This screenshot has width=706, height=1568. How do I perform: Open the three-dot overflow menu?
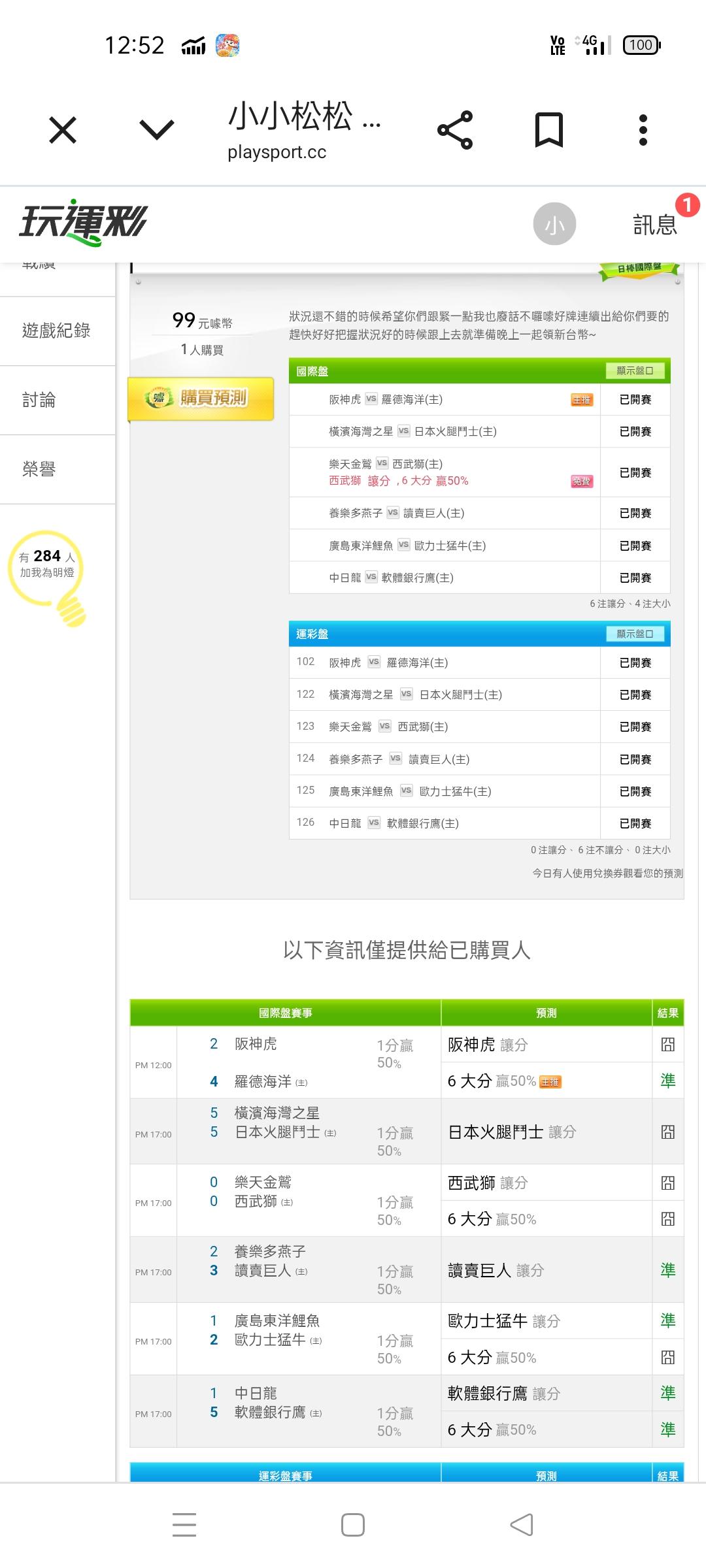pos(643,130)
